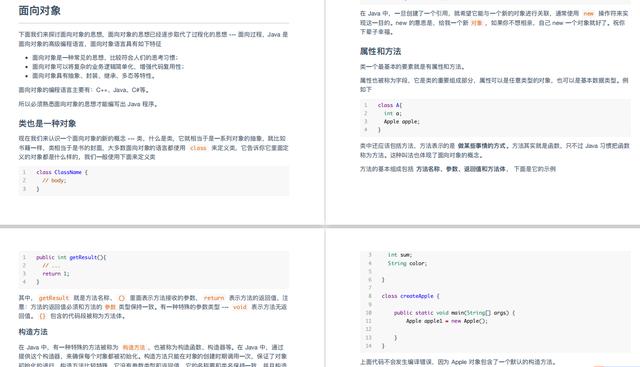Click the bullet about 抽象、封装、继承、多态
Screen dimensions: 640x367
pos(94,76)
